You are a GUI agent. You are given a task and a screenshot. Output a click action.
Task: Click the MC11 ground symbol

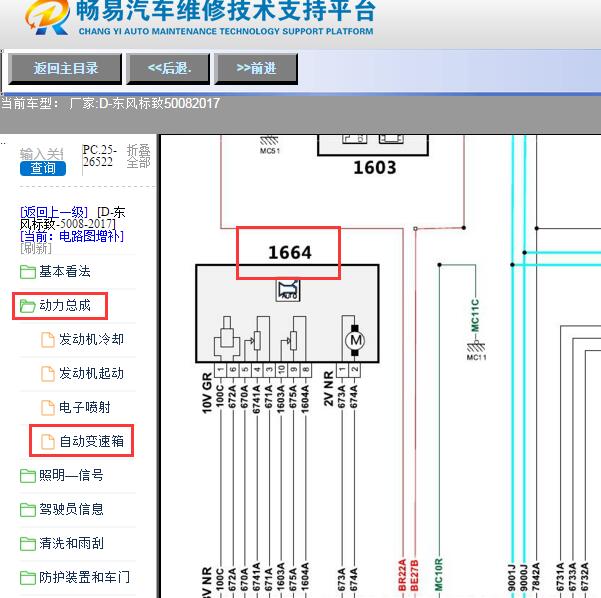(476, 350)
